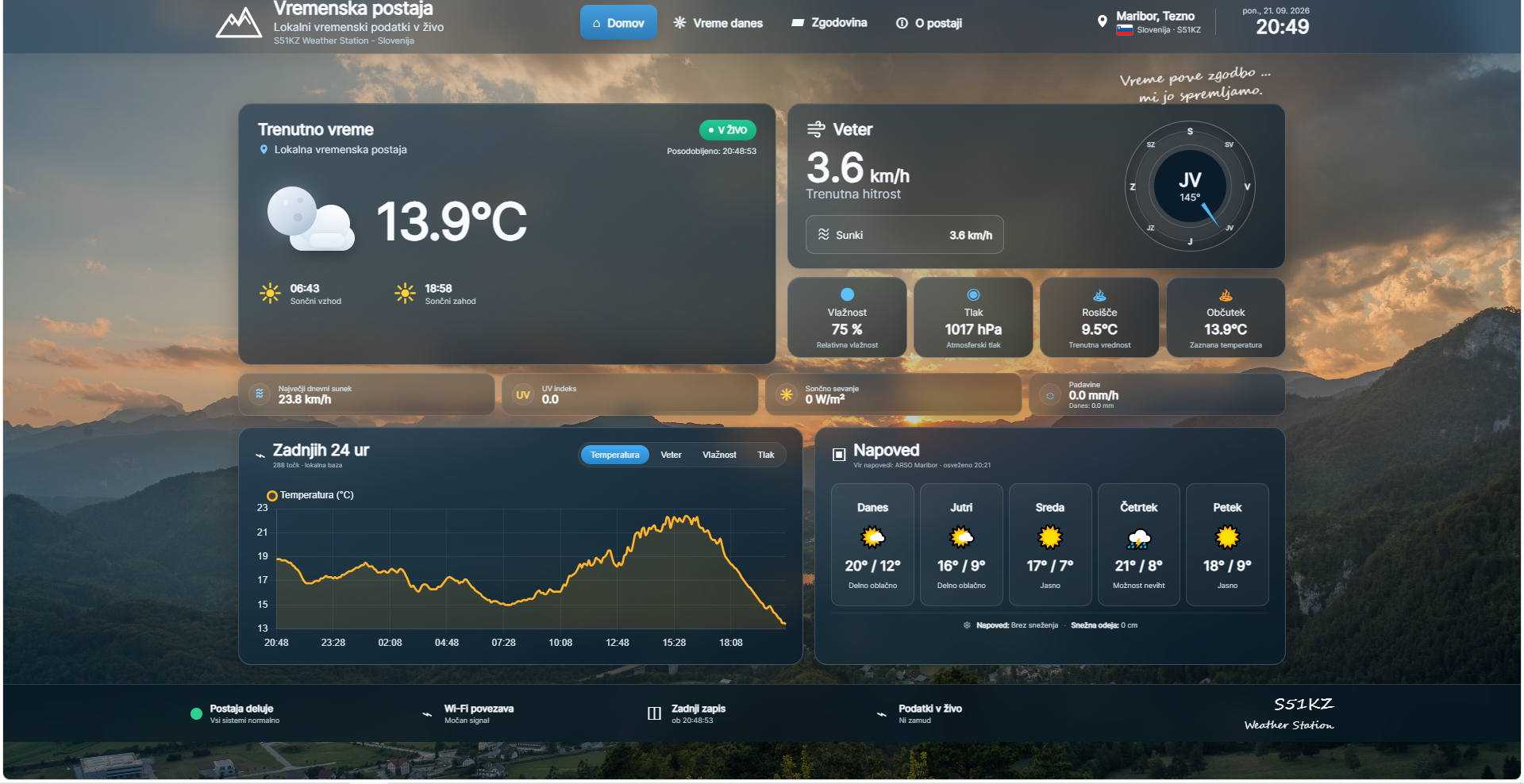The width and height of the screenshot is (1524, 784).
Task: Click the Padavine precipitation icon
Action: tap(1050, 395)
